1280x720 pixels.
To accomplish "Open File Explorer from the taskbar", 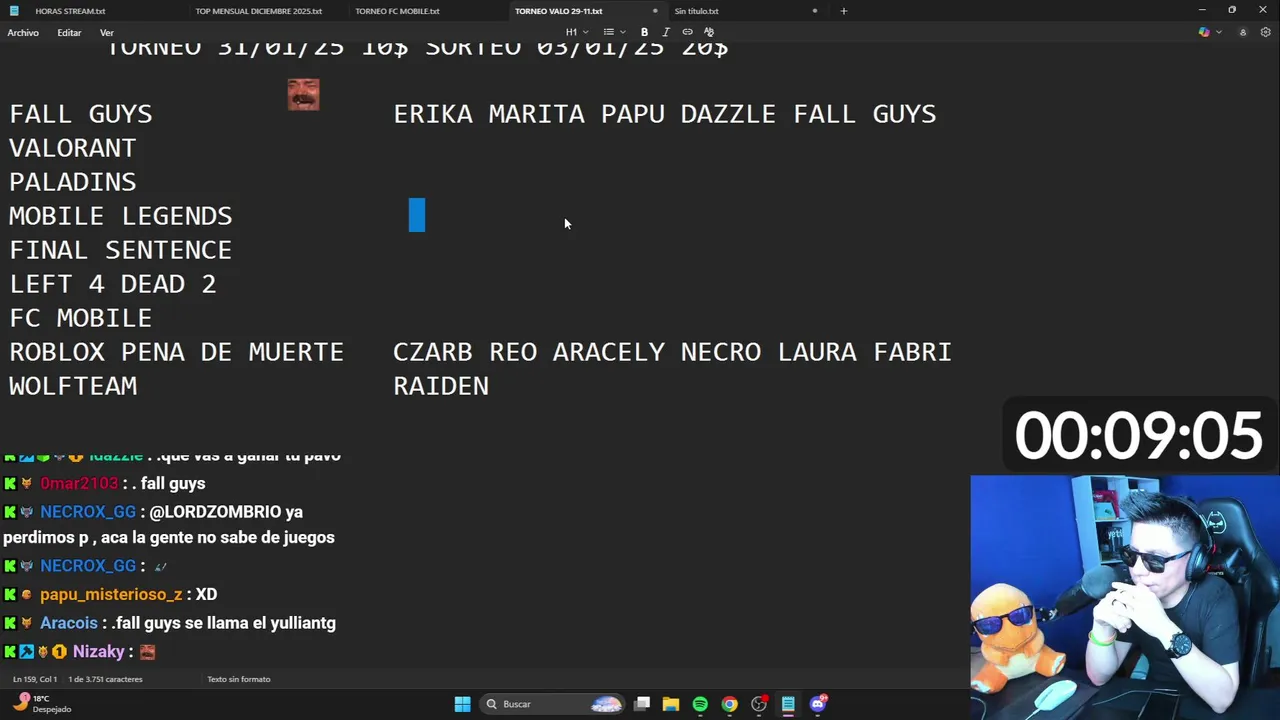I will click(671, 704).
